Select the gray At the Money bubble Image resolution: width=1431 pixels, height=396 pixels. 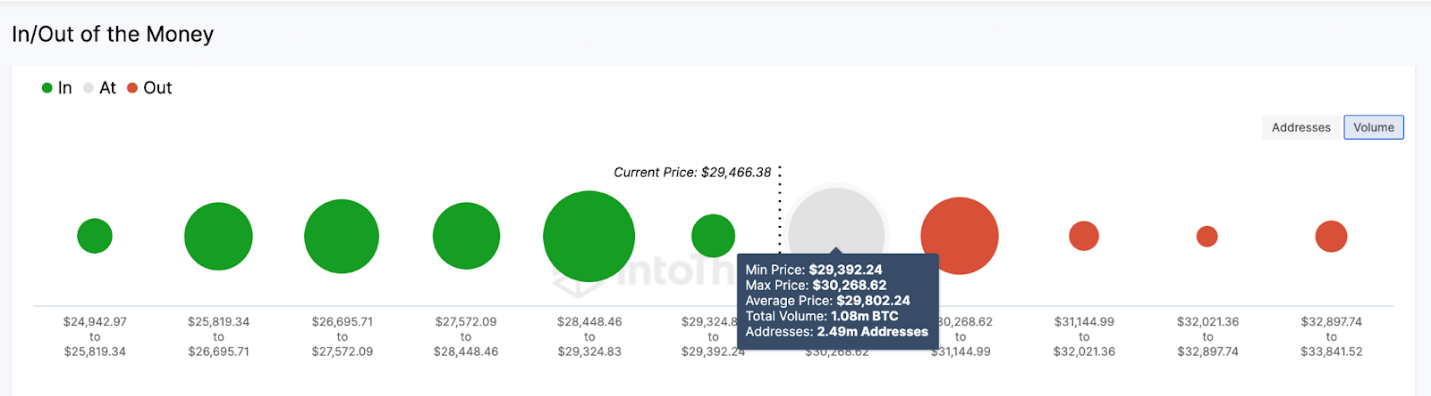click(x=836, y=220)
